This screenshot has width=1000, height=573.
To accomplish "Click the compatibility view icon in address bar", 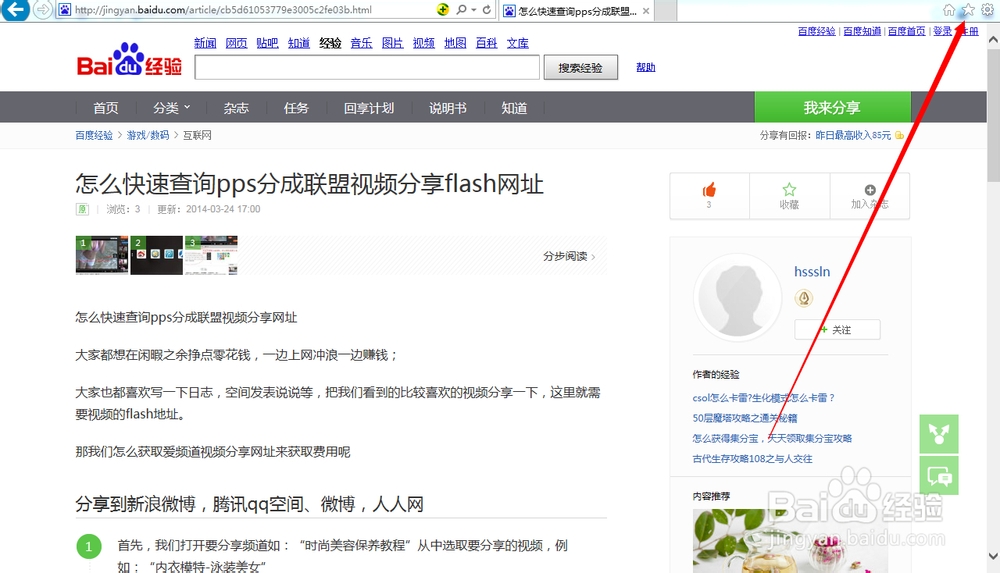I will (x=443, y=10).
